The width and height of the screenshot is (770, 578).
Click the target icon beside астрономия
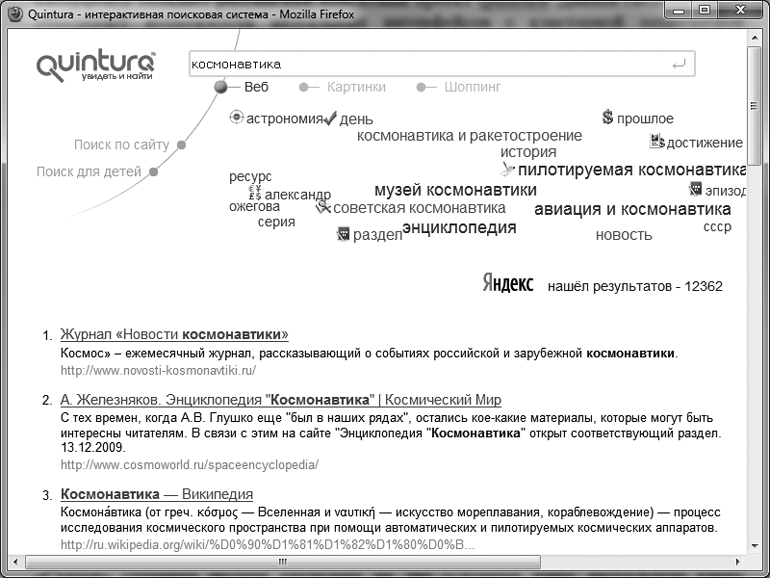[x=236, y=117]
